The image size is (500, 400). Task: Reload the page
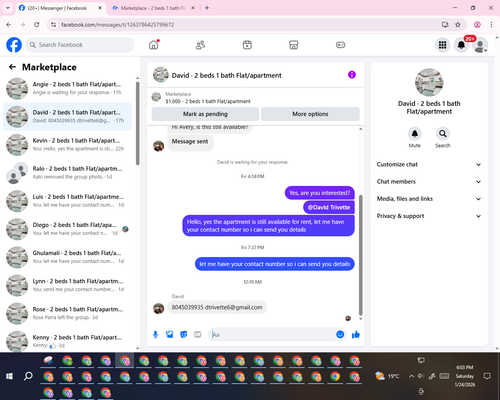(37, 25)
